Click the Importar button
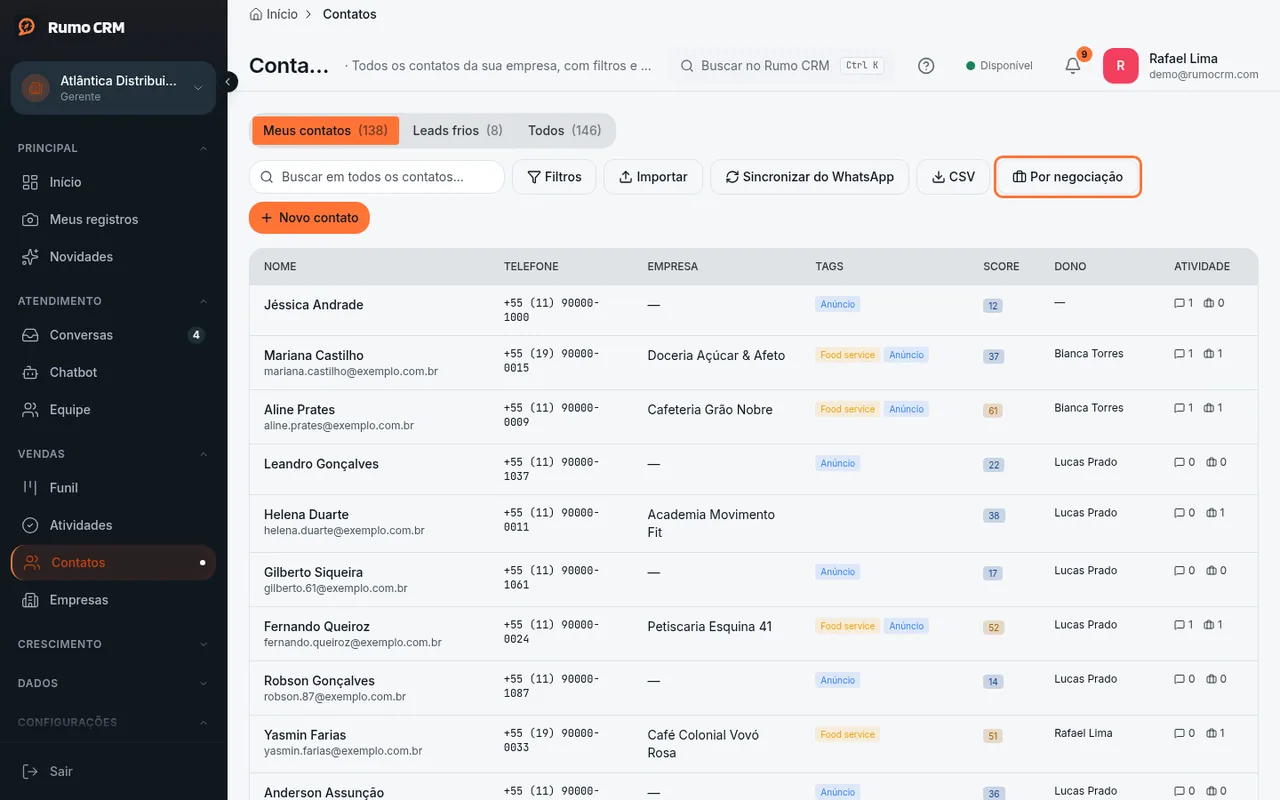This screenshot has width=1280, height=800. coord(653,177)
